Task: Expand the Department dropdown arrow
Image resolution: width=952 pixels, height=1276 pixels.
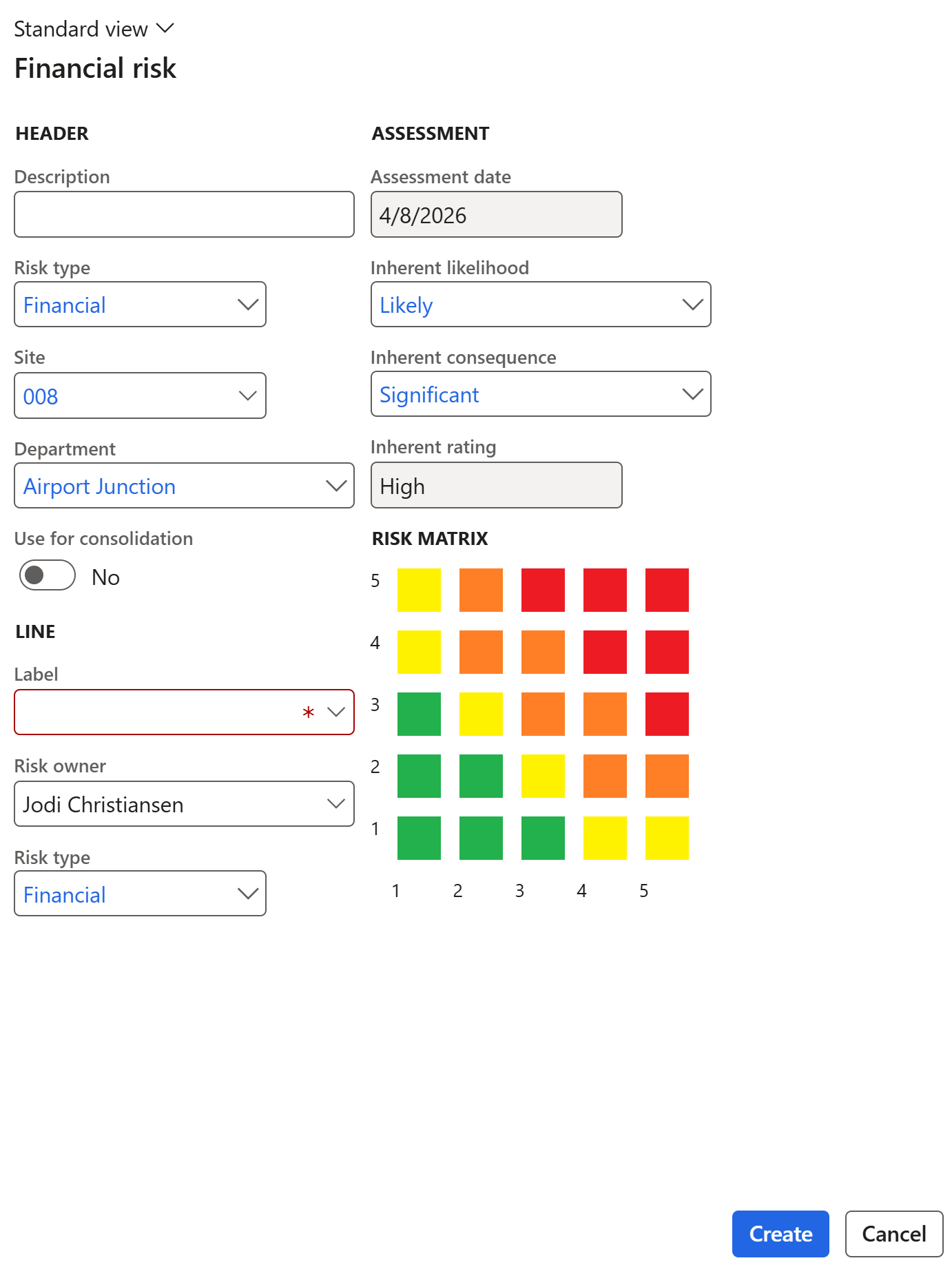Action: coord(335,486)
